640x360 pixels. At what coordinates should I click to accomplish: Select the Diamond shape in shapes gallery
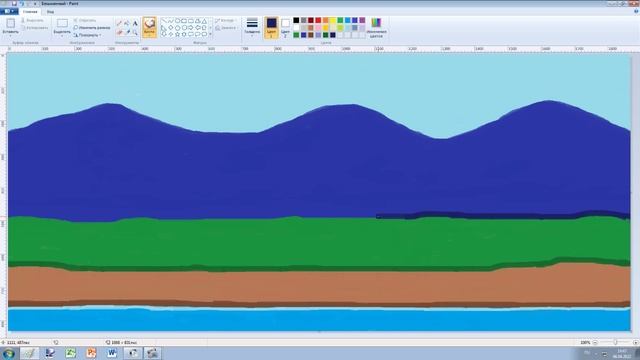[171, 27]
